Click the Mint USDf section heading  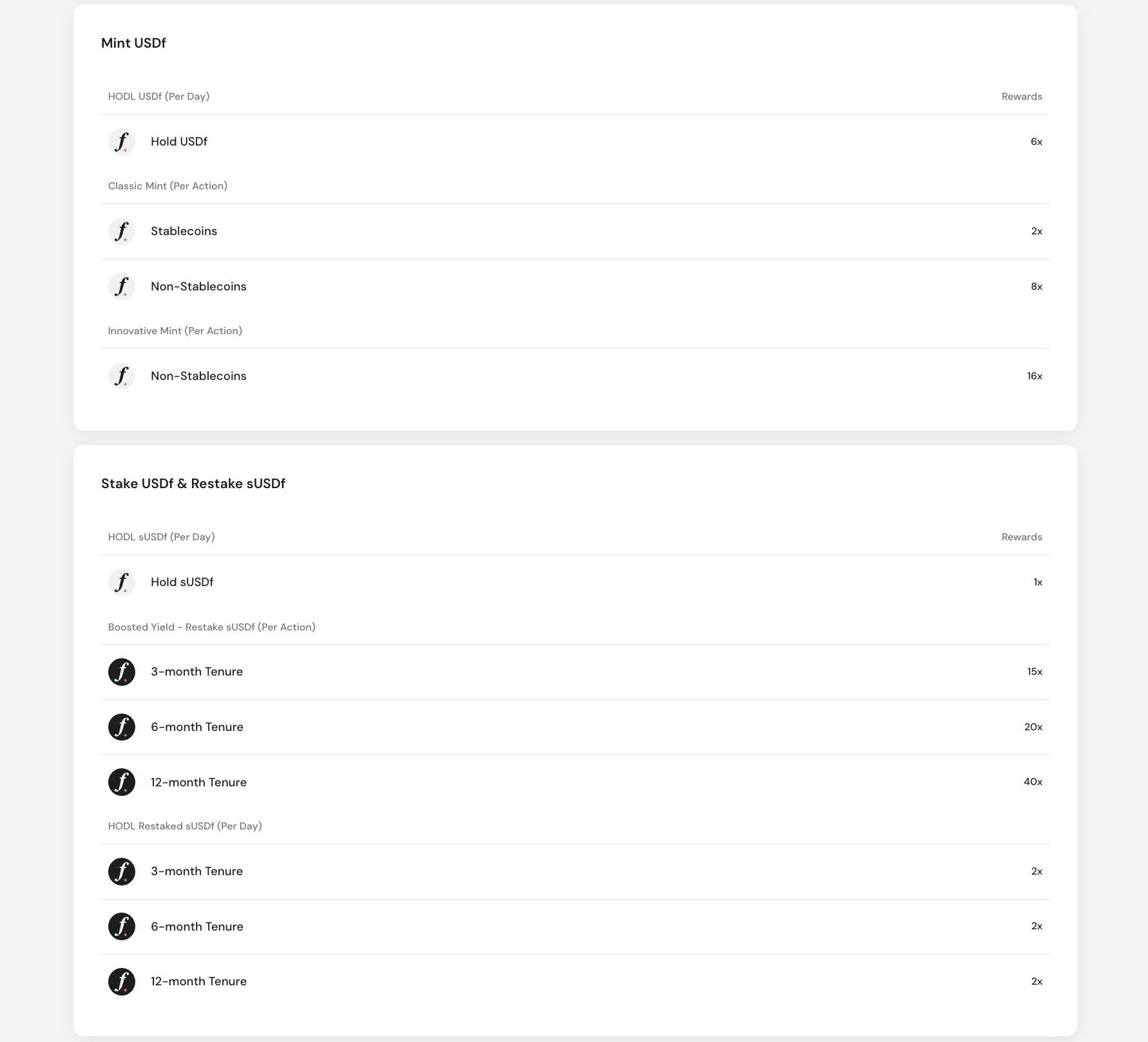[133, 43]
